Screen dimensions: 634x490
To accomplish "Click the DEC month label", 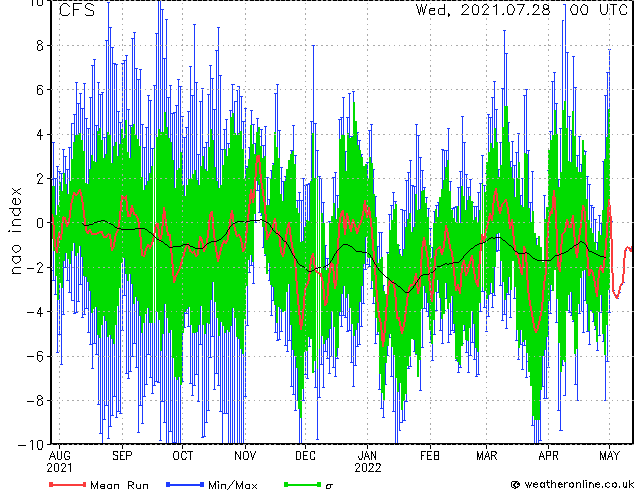I will [305, 456].
